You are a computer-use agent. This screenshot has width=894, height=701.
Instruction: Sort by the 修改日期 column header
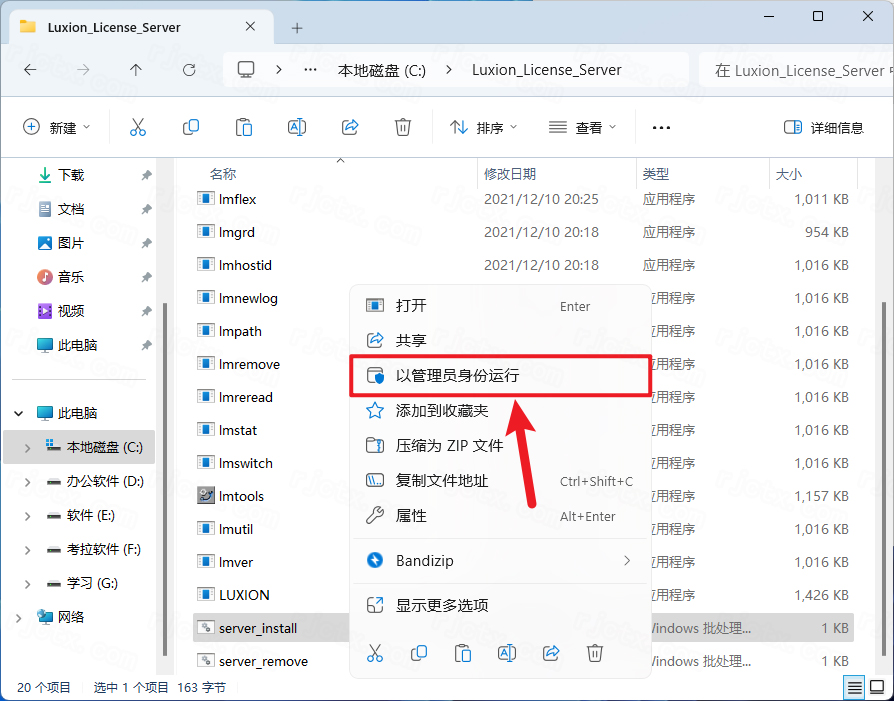(510, 174)
